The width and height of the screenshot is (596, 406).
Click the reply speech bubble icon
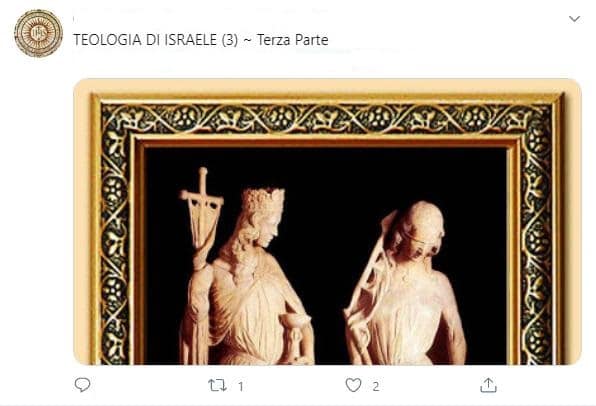click(x=82, y=385)
